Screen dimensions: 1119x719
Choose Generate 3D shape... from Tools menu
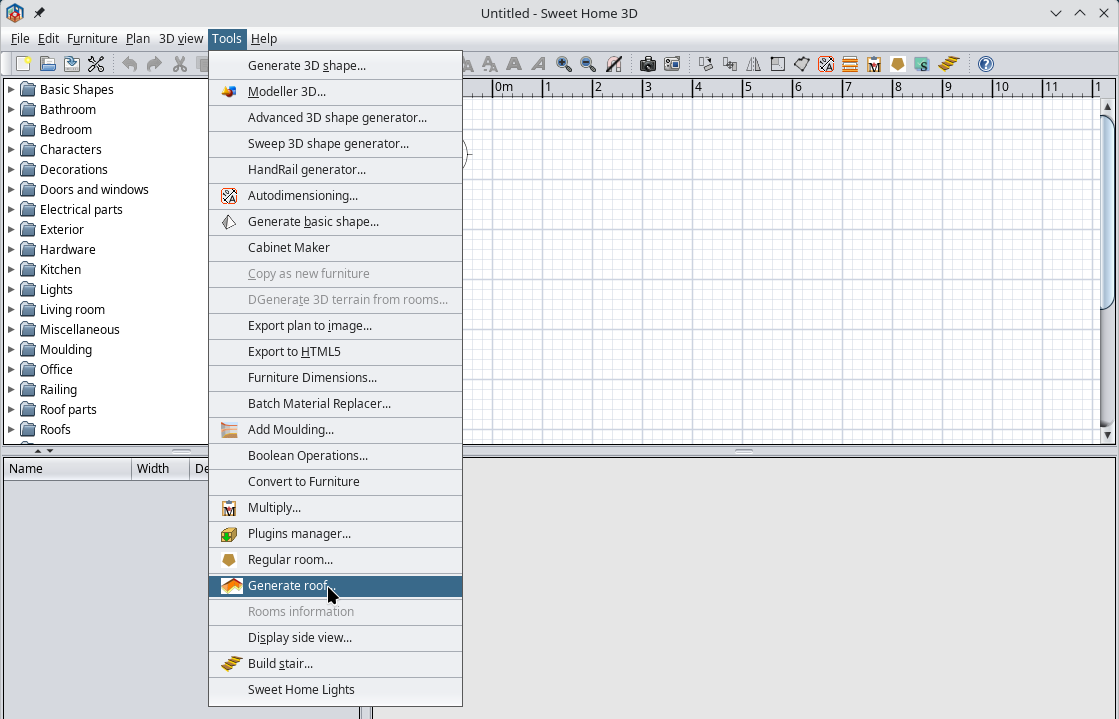tap(335, 65)
